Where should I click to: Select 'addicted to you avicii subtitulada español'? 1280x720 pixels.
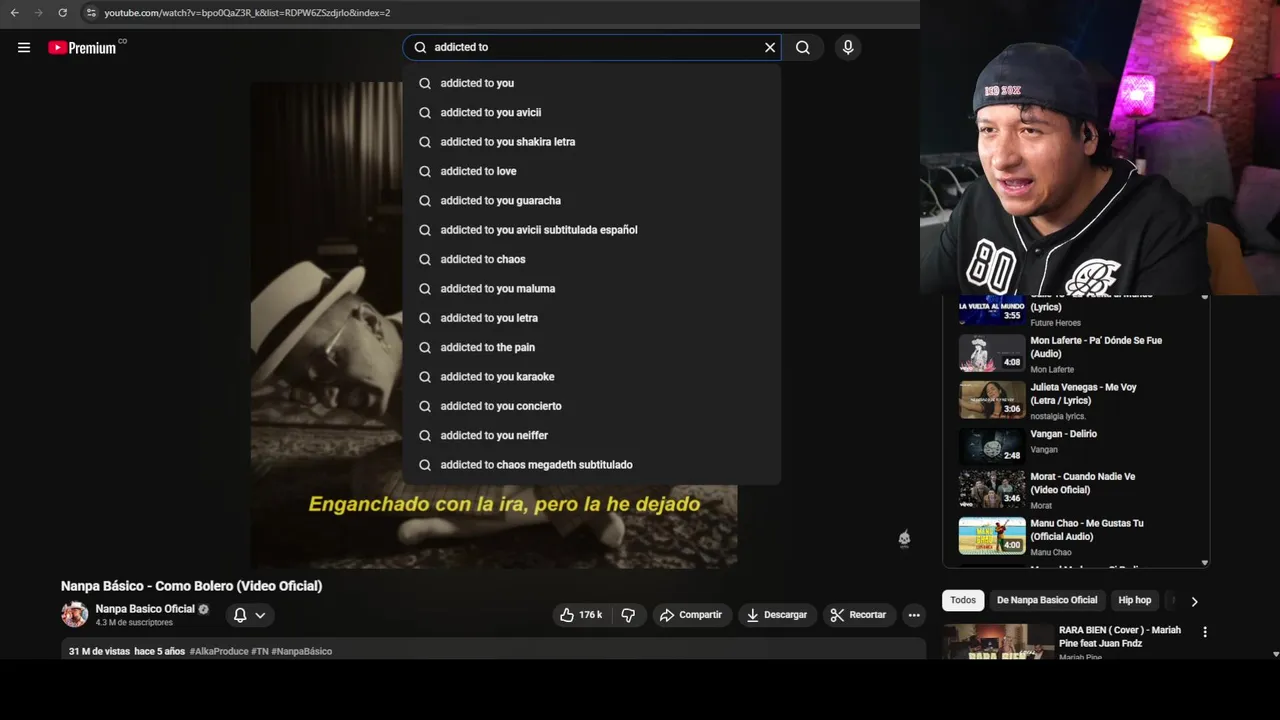click(x=592, y=230)
